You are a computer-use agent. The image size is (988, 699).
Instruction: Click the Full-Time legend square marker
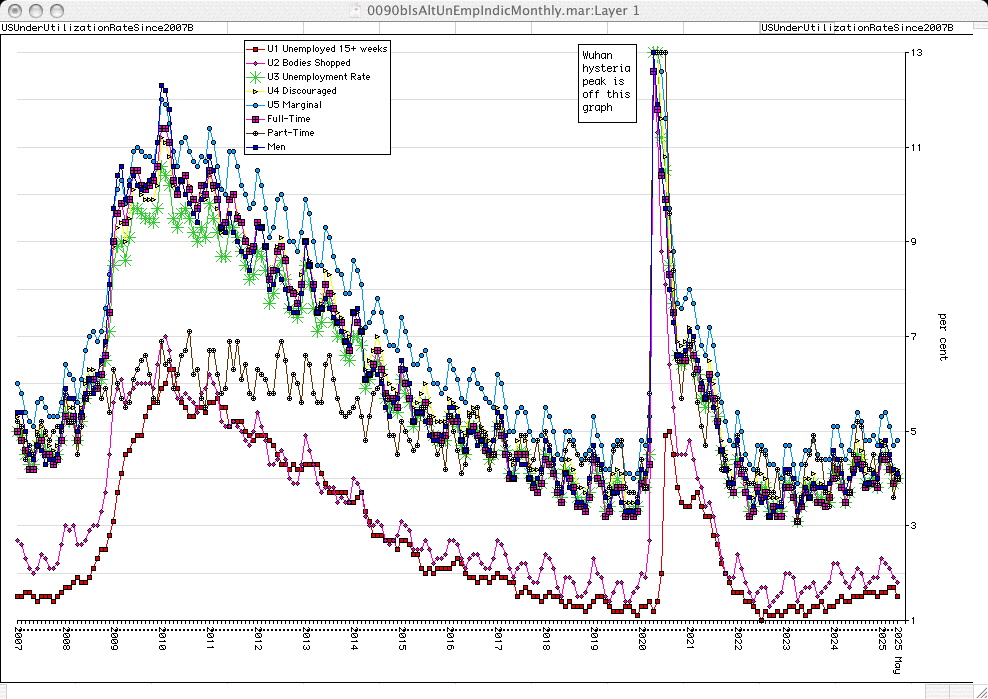[x=256, y=119]
